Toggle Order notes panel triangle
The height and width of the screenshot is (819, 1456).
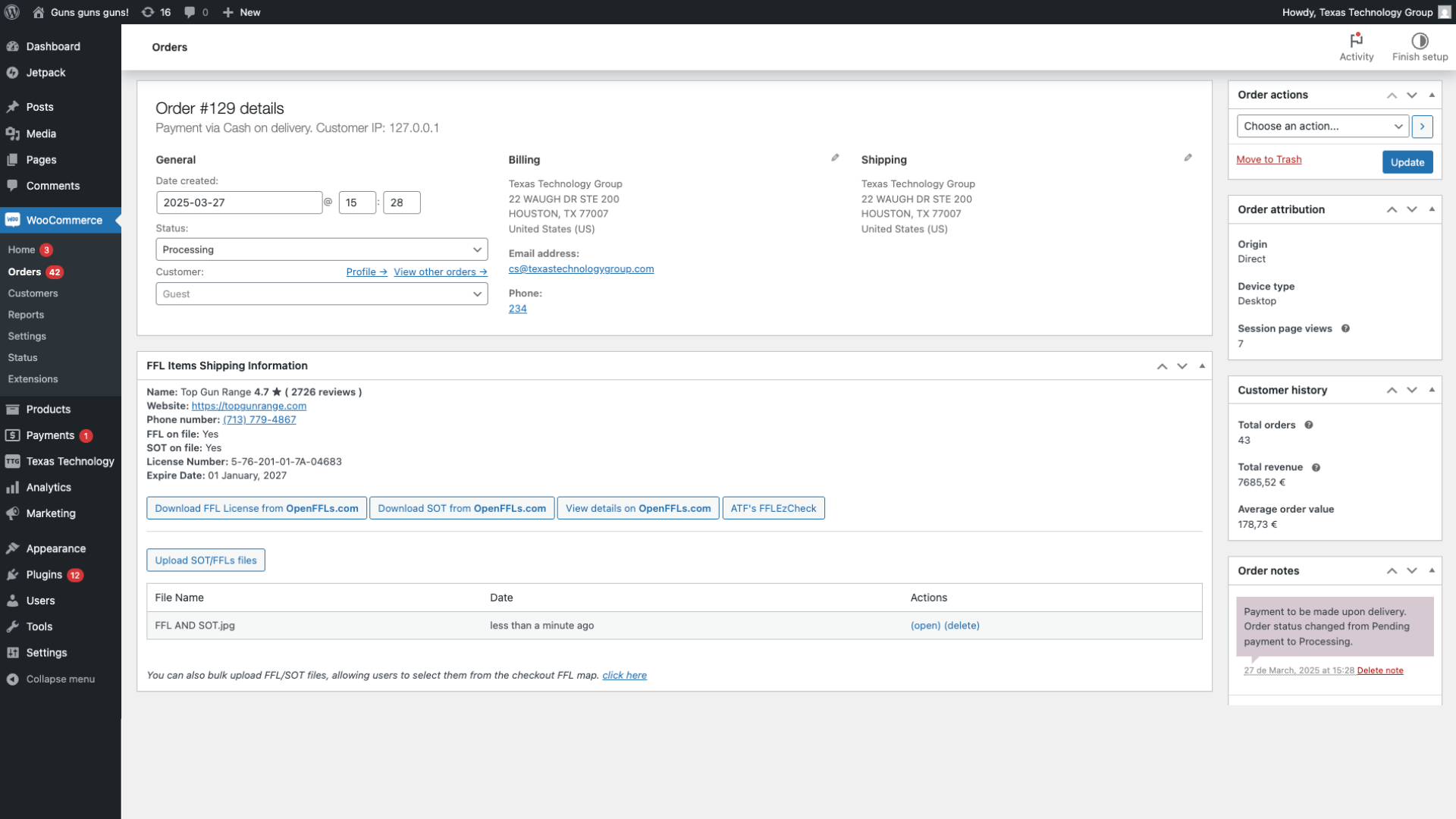coord(1432,570)
